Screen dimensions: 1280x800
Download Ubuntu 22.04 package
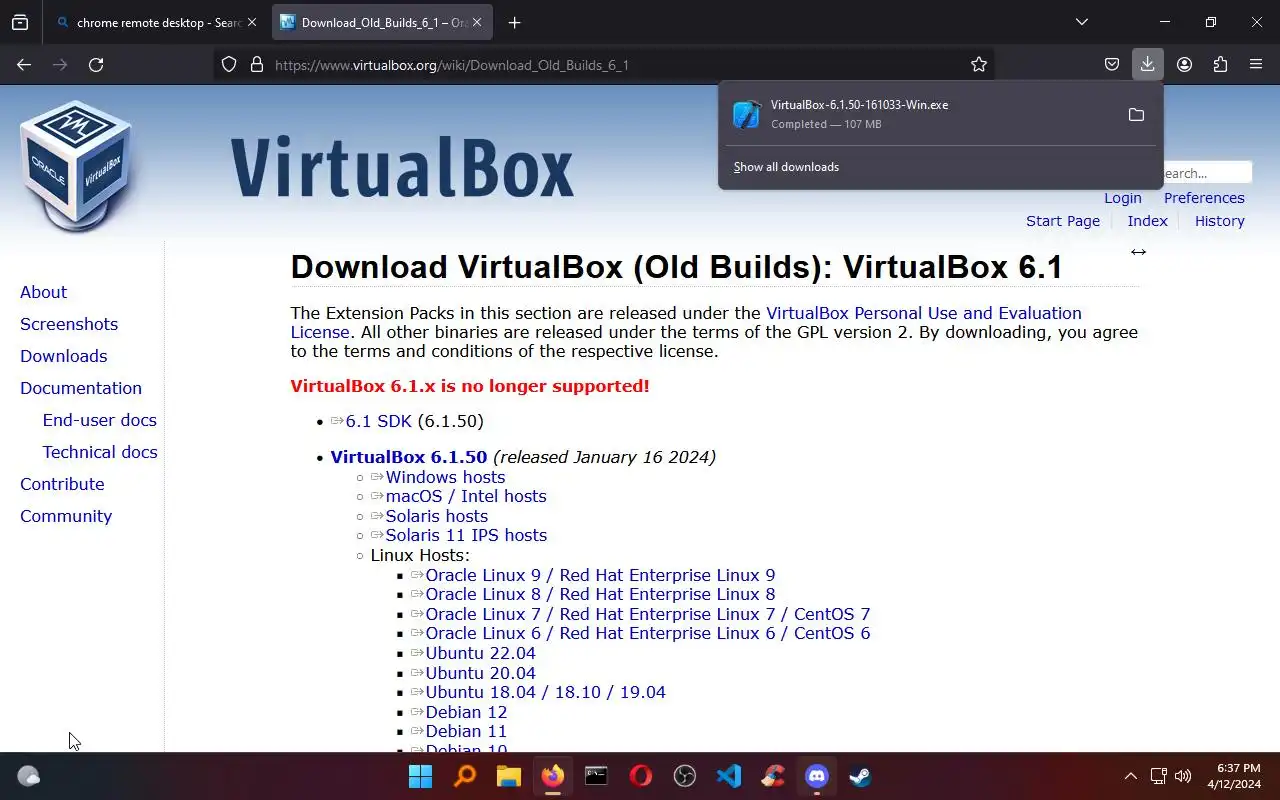[x=481, y=653]
